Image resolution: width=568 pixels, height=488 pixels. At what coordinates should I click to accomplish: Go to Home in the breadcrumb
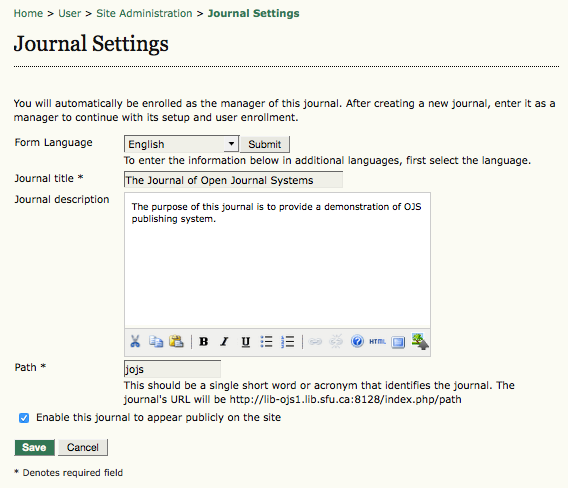(28, 13)
